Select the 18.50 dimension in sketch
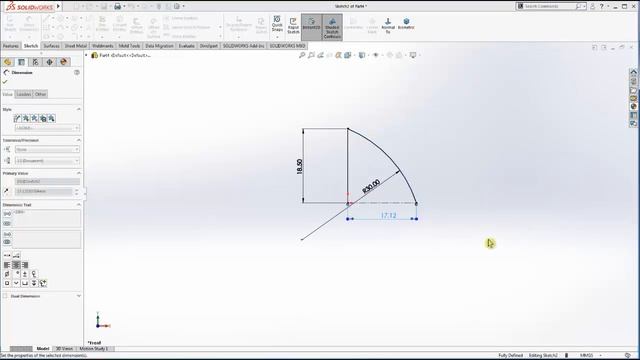The width and height of the screenshot is (640, 360). tap(300, 167)
